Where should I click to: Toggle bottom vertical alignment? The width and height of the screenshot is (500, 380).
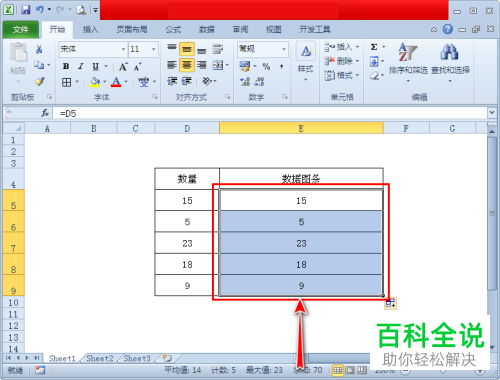201,50
